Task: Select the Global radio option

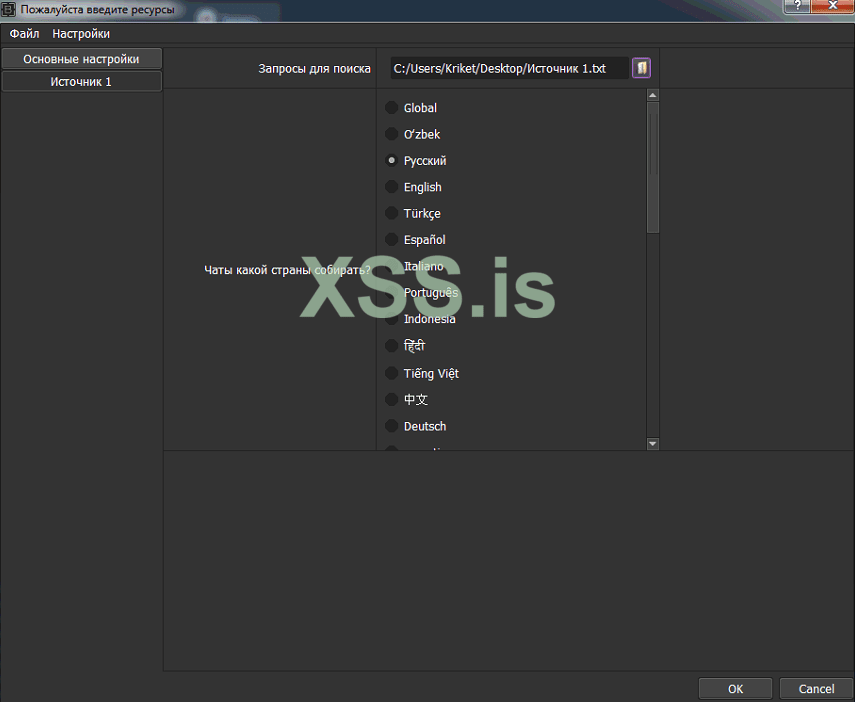Action: [x=392, y=107]
